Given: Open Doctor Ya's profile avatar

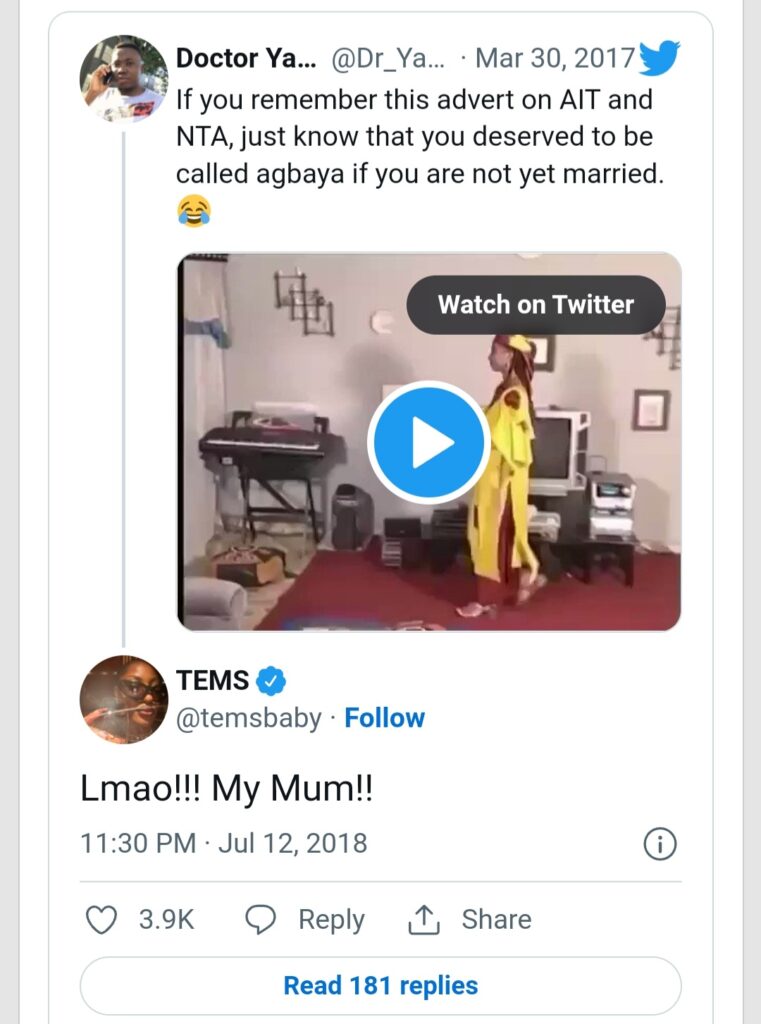Looking at the screenshot, I should tap(123, 78).
